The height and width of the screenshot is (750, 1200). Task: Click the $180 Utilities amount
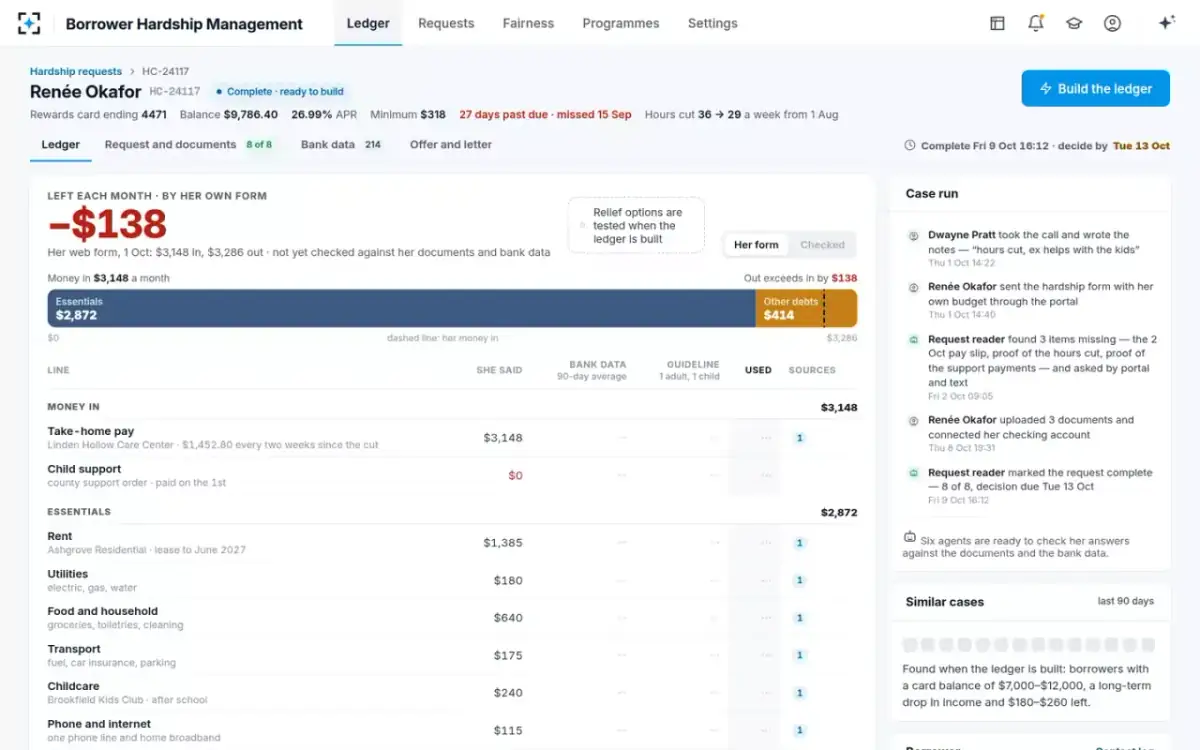click(508, 580)
